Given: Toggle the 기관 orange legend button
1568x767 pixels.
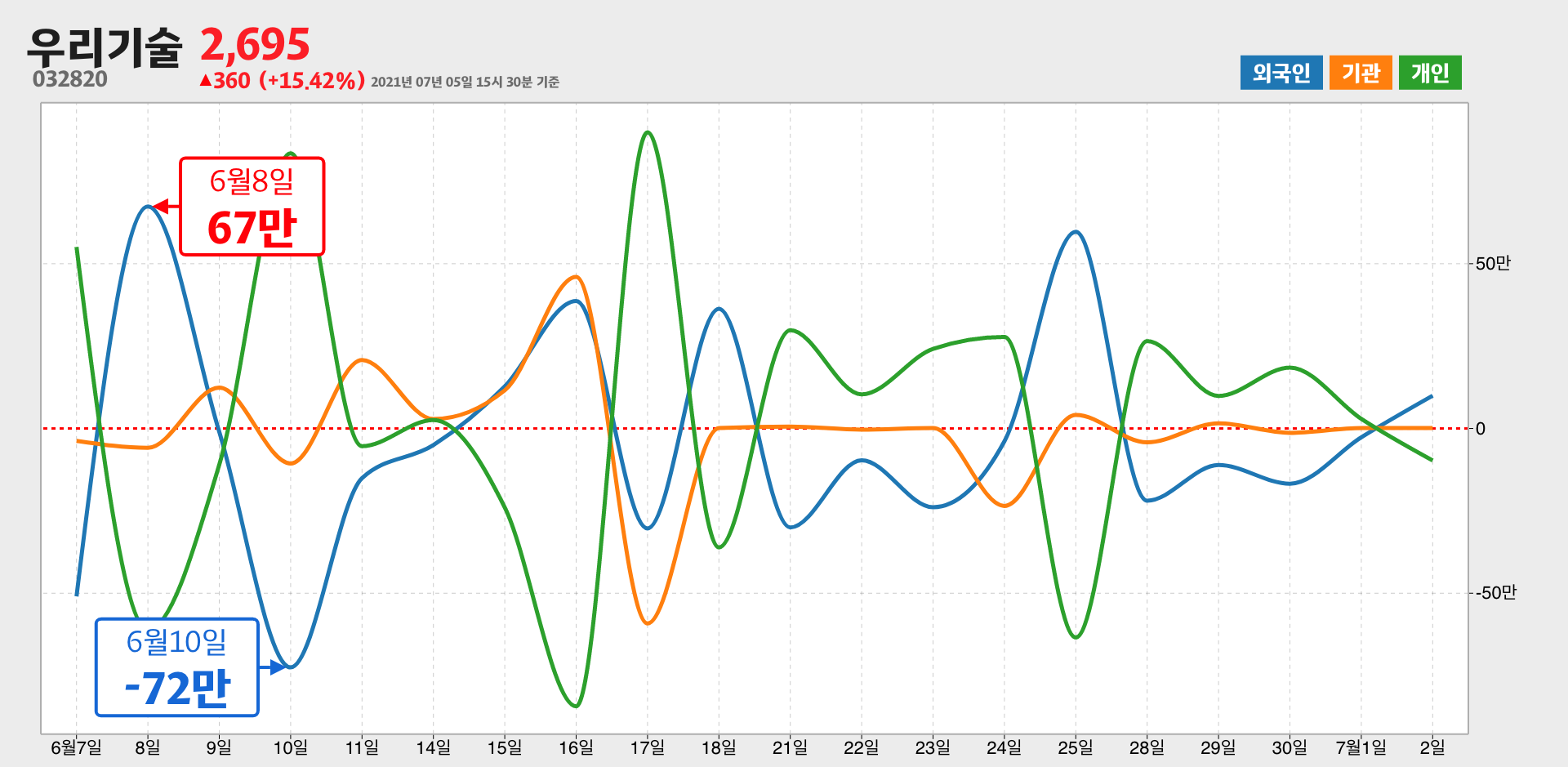Looking at the screenshot, I should pos(1361,73).
